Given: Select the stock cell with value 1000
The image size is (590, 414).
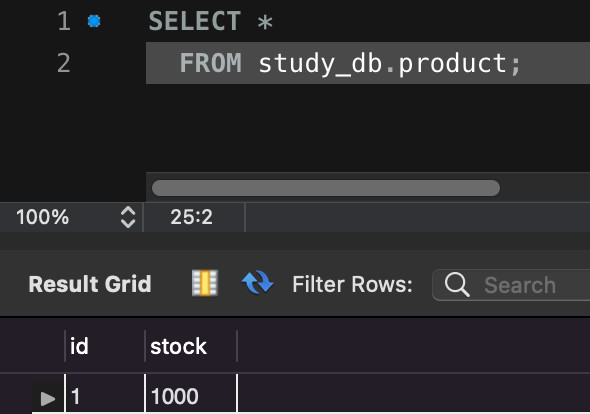Looking at the screenshot, I should pos(191,394).
